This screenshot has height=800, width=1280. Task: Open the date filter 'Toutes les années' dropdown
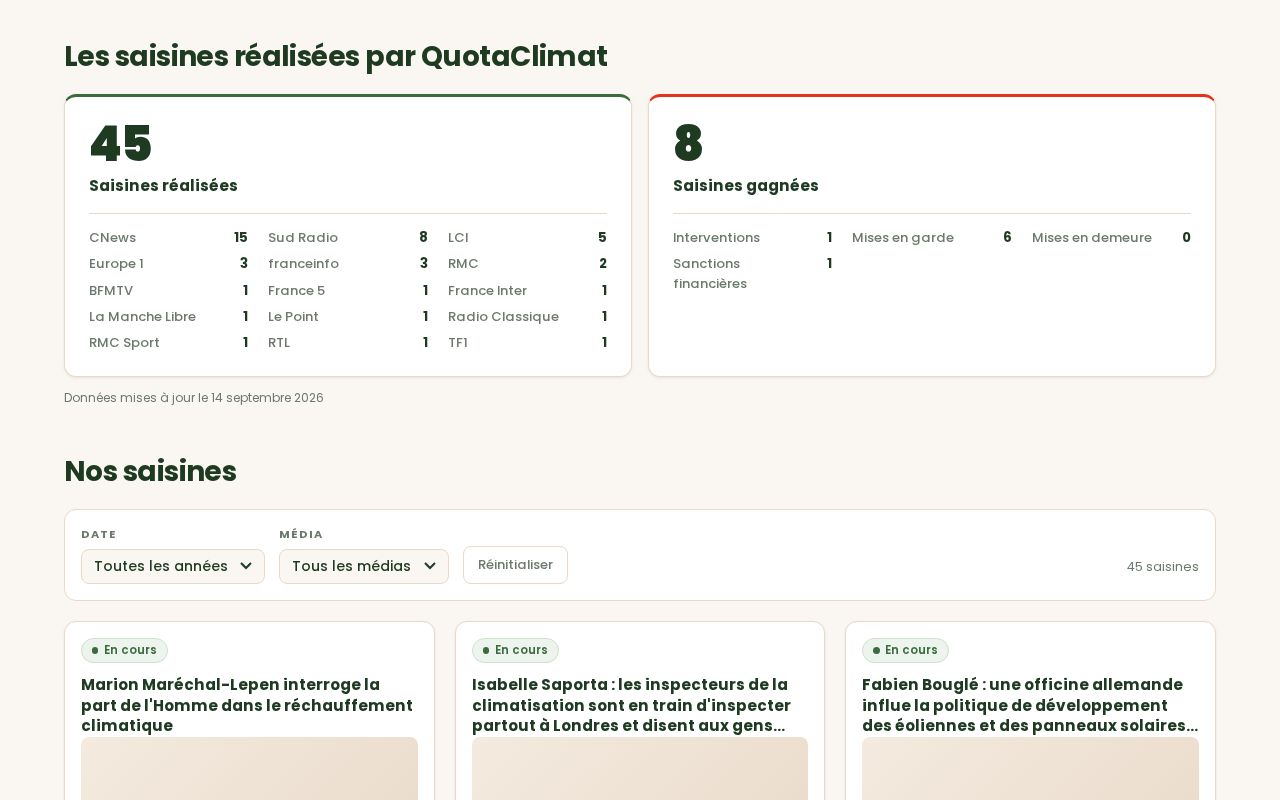coord(173,566)
